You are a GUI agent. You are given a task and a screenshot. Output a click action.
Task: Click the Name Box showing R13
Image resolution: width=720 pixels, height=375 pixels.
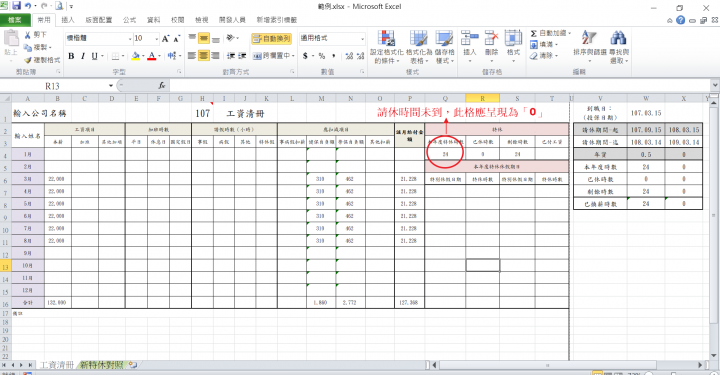(54, 85)
